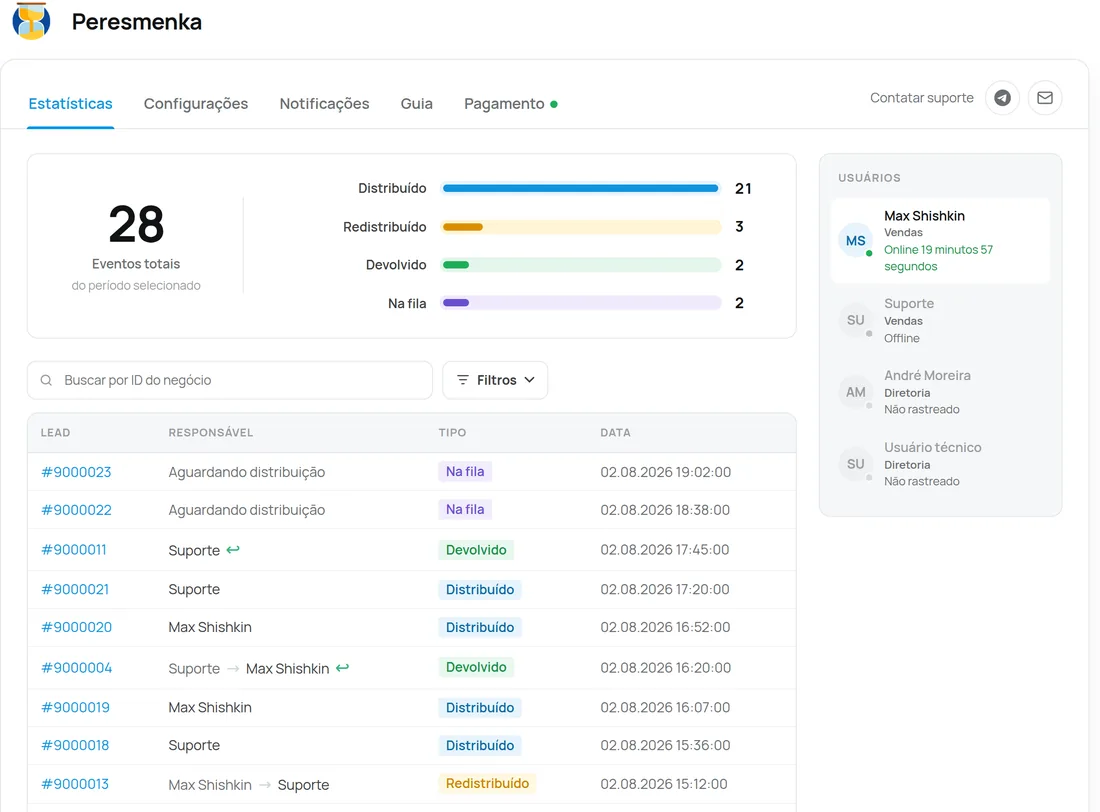Click the LEAD column header

(x=55, y=432)
